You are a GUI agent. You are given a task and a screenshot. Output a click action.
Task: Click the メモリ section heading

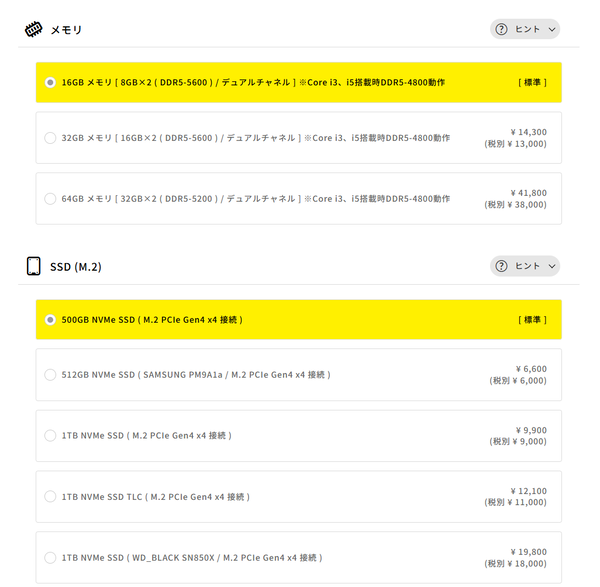pos(66,30)
